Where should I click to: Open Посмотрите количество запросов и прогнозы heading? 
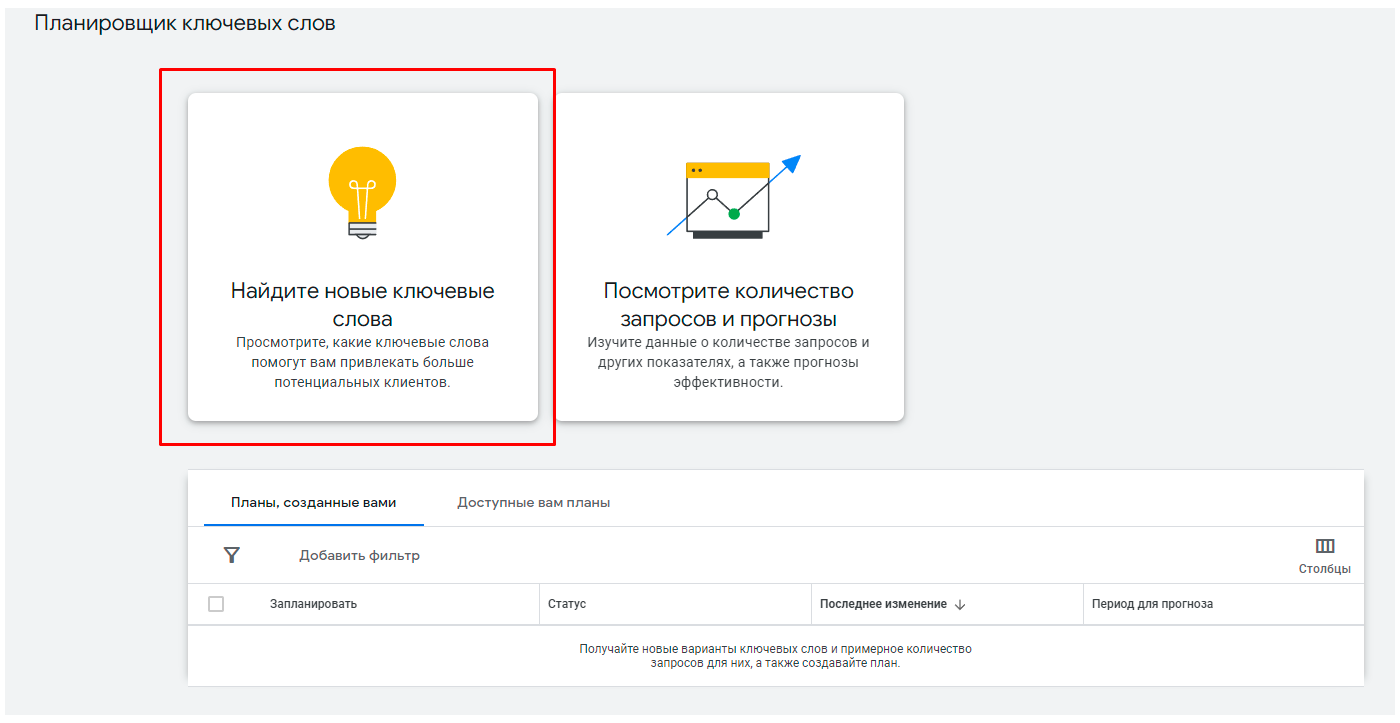(x=728, y=305)
